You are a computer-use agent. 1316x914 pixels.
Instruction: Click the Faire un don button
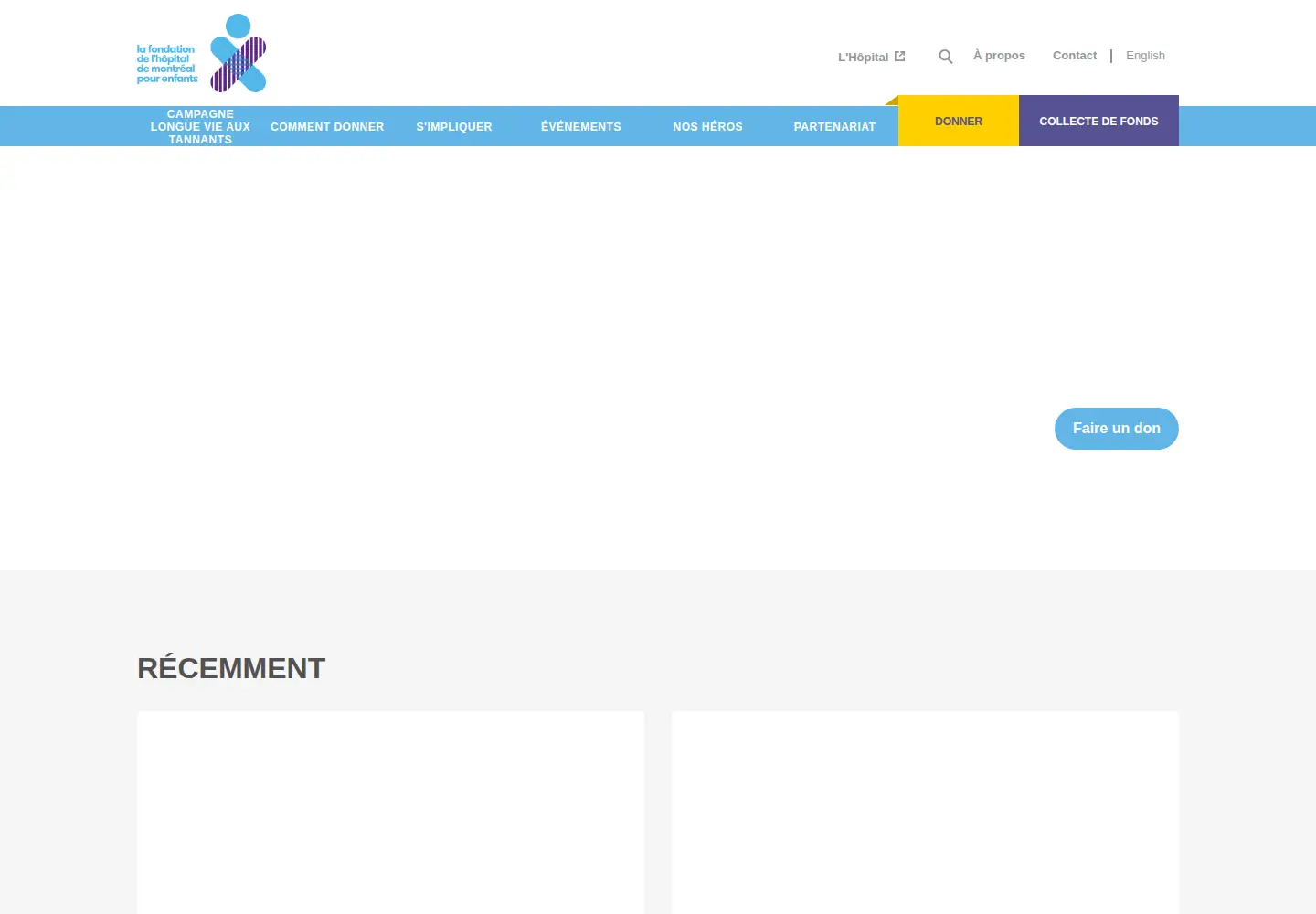point(1117,429)
